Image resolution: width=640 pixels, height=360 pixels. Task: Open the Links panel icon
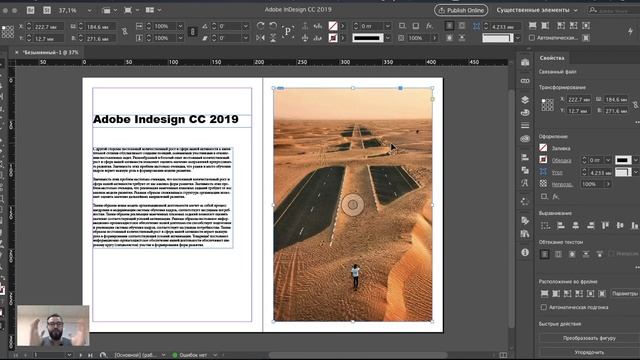(525, 81)
